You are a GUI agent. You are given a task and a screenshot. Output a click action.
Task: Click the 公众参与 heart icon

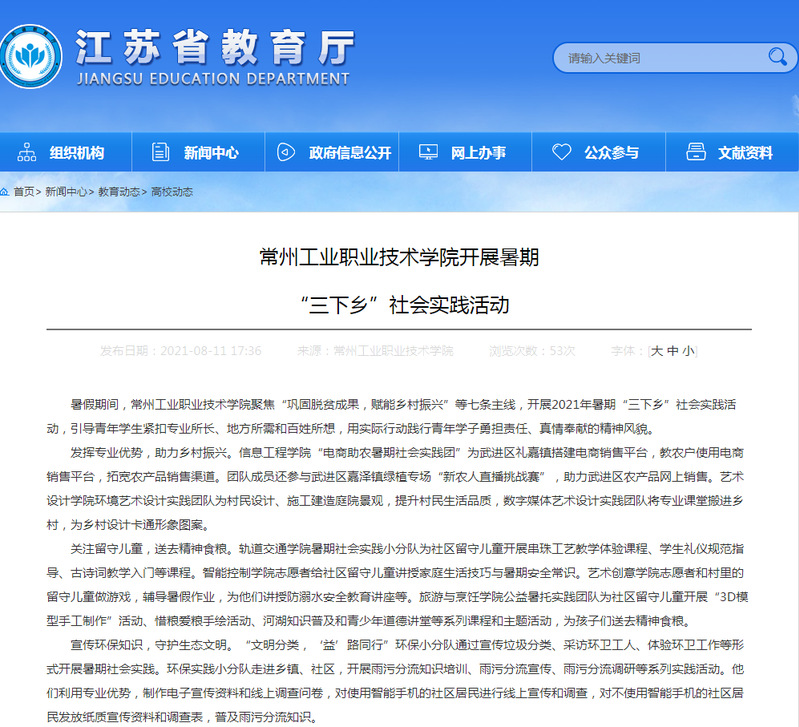pyautogui.click(x=562, y=153)
